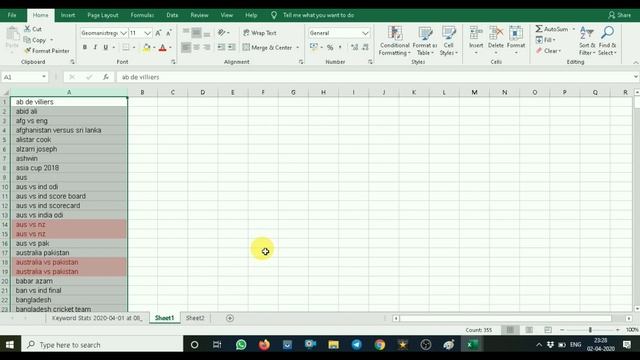Open the Windows Start menu
Image resolution: width=640 pixels, height=360 pixels.
tap(10, 345)
